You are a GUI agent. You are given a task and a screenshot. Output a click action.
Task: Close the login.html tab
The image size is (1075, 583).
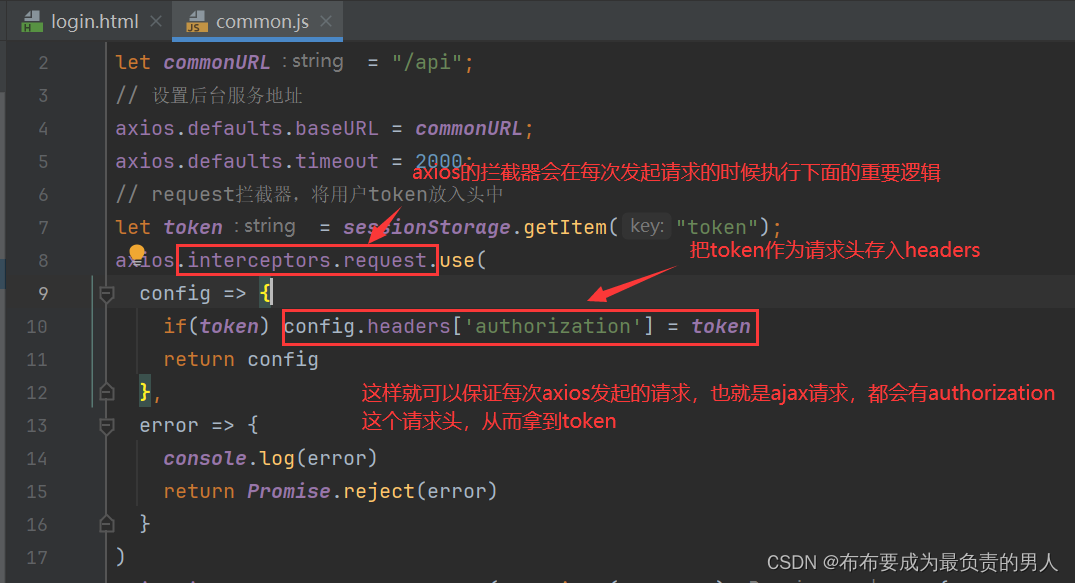click(155, 18)
